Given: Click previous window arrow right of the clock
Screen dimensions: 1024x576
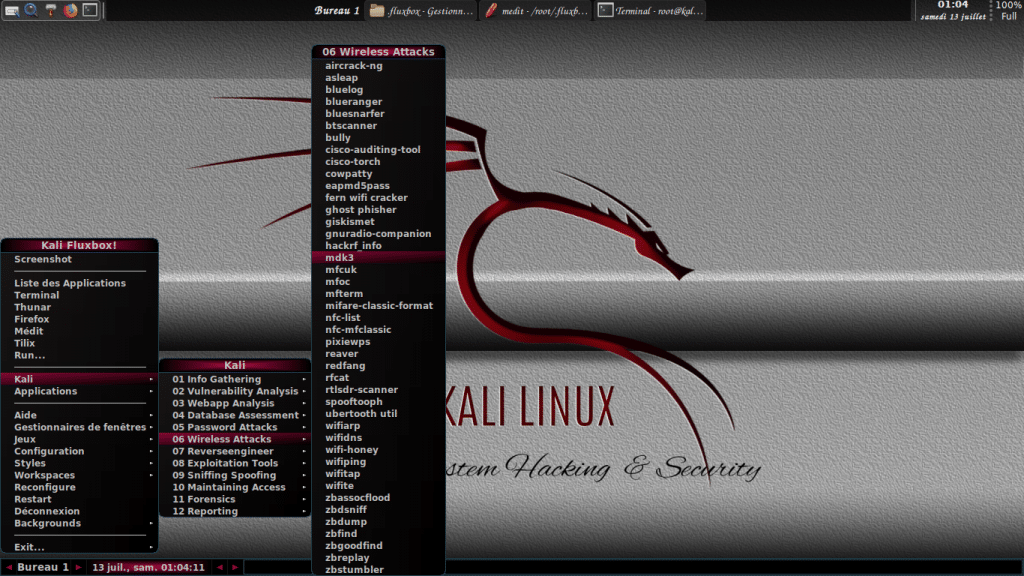Looking at the screenshot, I should pos(220,568).
